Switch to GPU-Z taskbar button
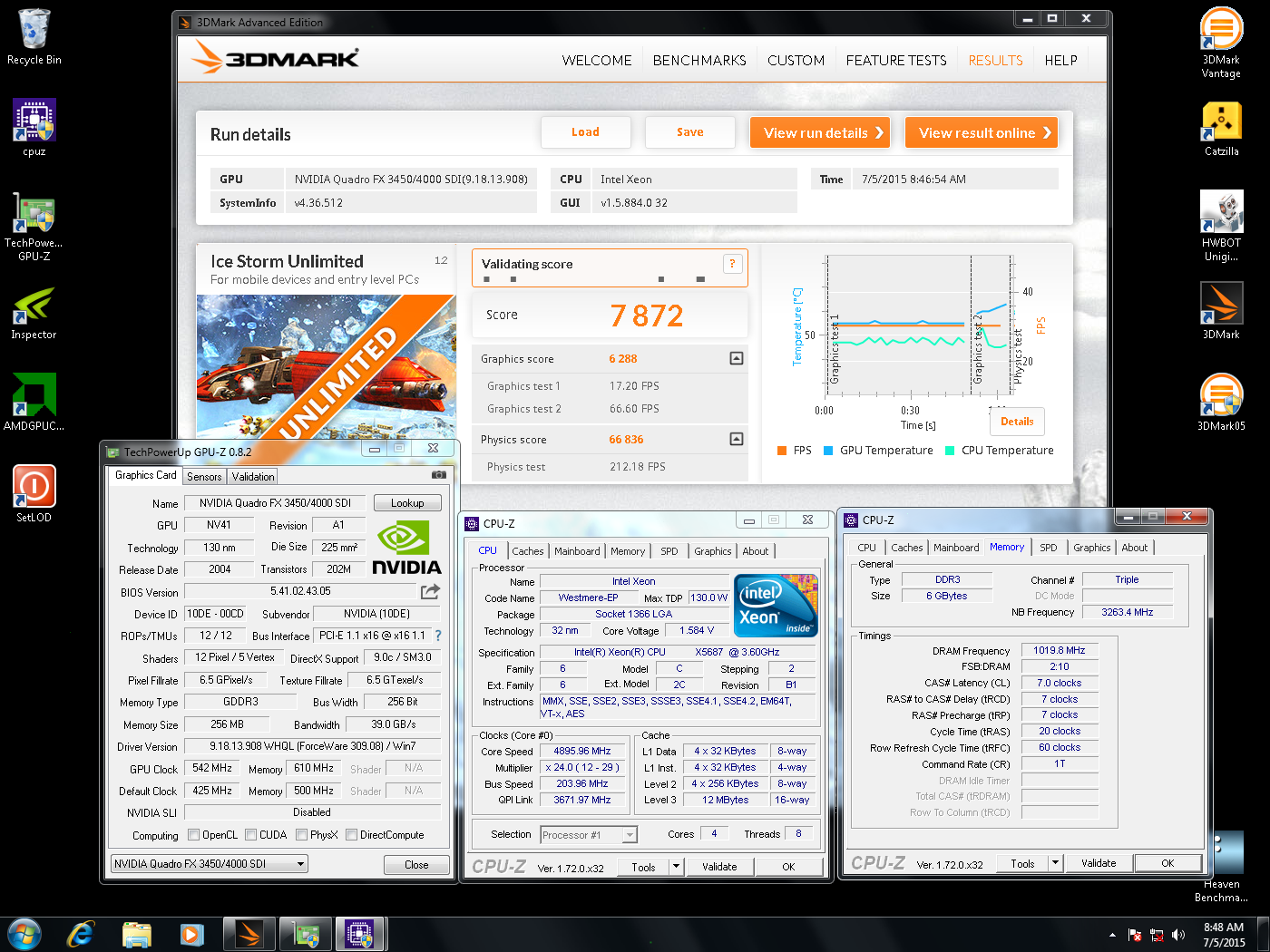The image size is (1270, 952). point(306,934)
